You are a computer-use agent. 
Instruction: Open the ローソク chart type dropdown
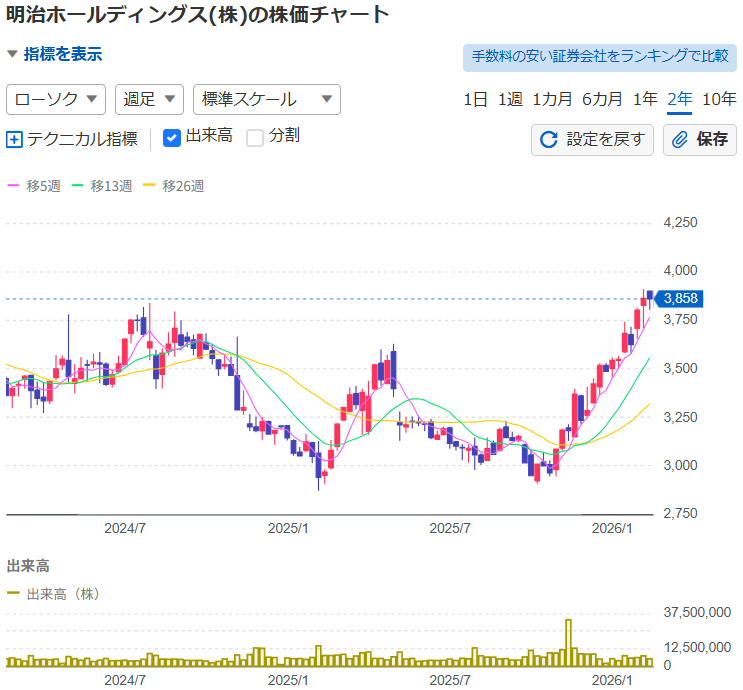pyautogui.click(x=56, y=99)
